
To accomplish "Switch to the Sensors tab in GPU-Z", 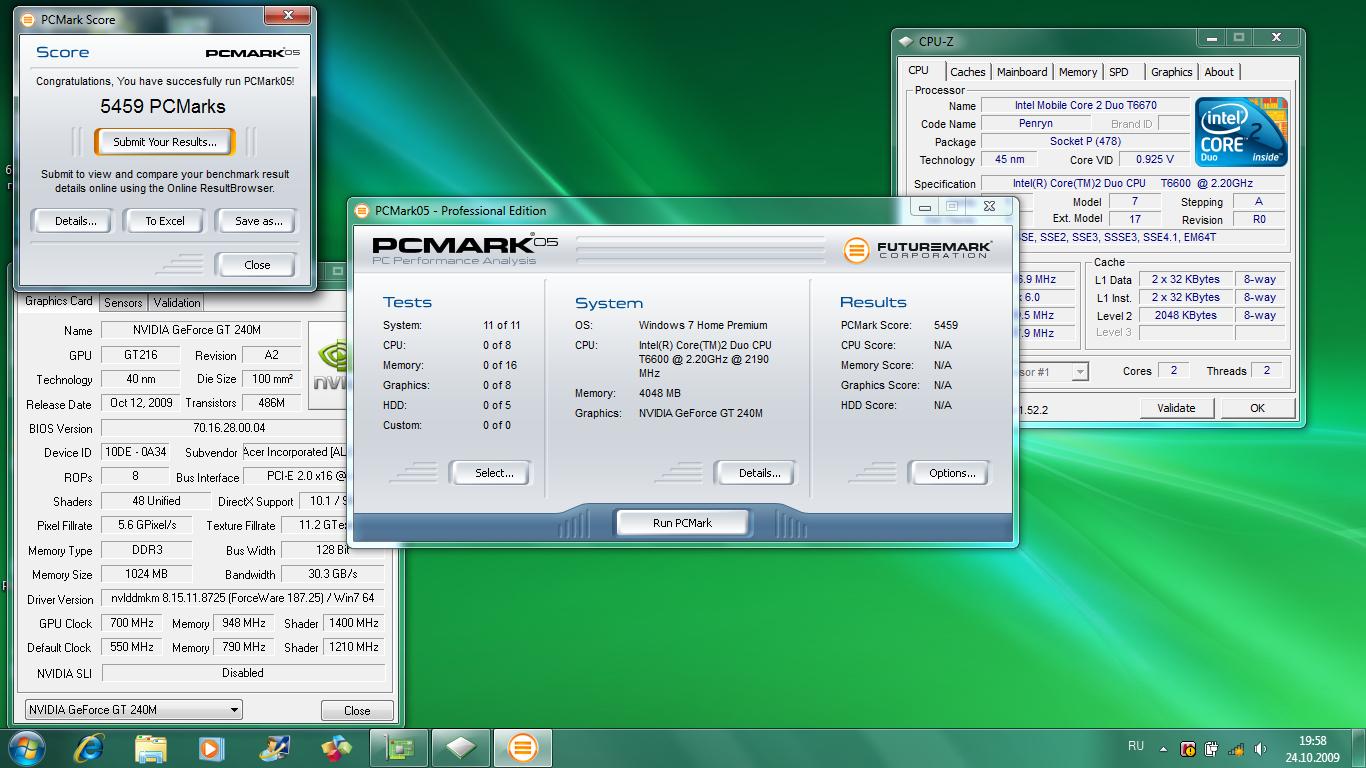I will coord(123,303).
